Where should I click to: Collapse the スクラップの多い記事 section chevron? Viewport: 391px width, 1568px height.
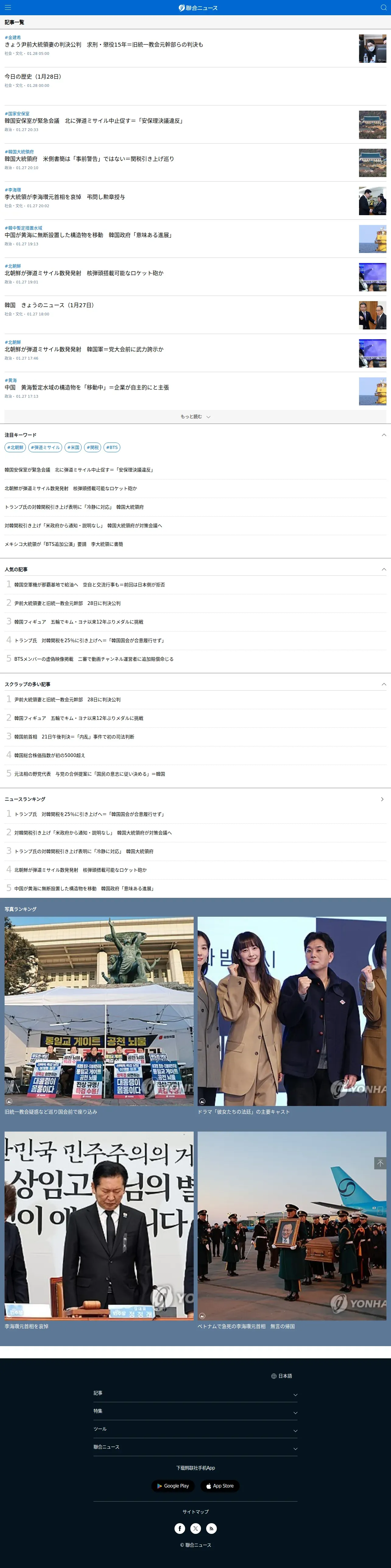[383, 685]
